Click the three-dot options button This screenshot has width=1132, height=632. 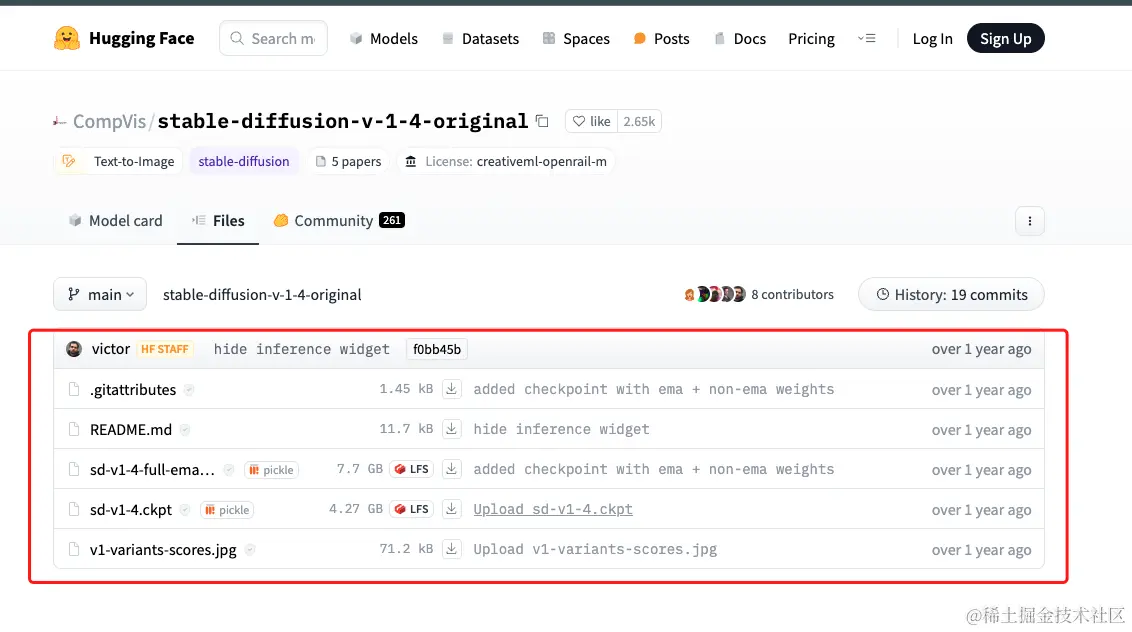pyautogui.click(x=1029, y=221)
